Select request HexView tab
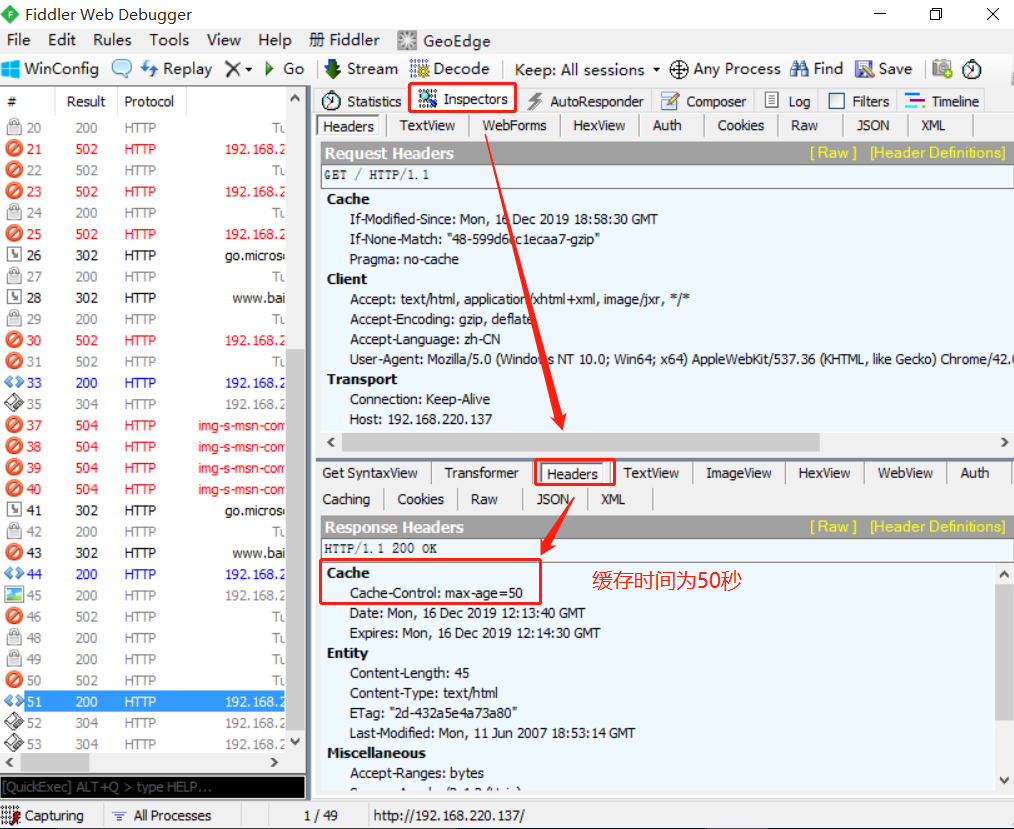The width and height of the screenshot is (1014, 829). [599, 125]
